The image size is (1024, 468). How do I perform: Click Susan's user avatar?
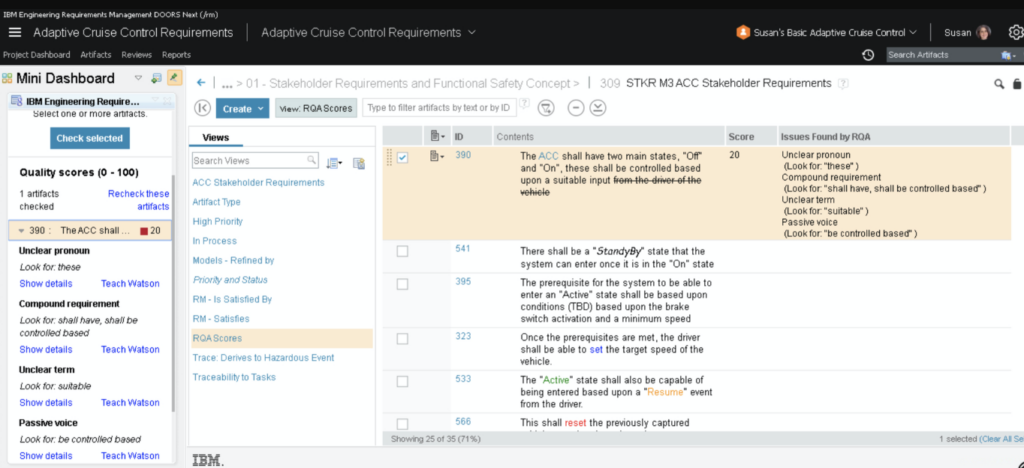(x=983, y=33)
